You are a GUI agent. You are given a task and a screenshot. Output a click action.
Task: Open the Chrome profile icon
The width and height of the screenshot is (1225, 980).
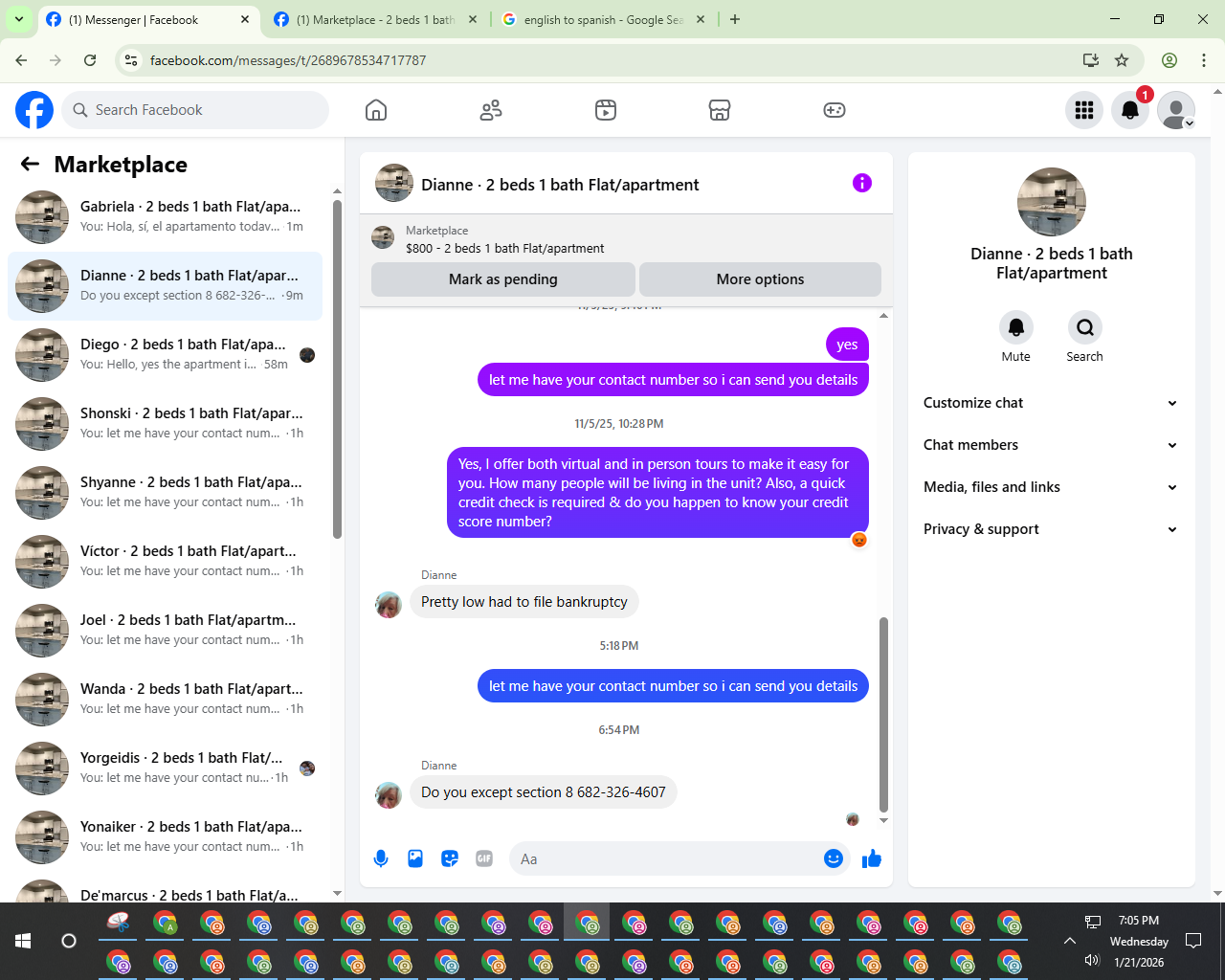(x=1169, y=60)
